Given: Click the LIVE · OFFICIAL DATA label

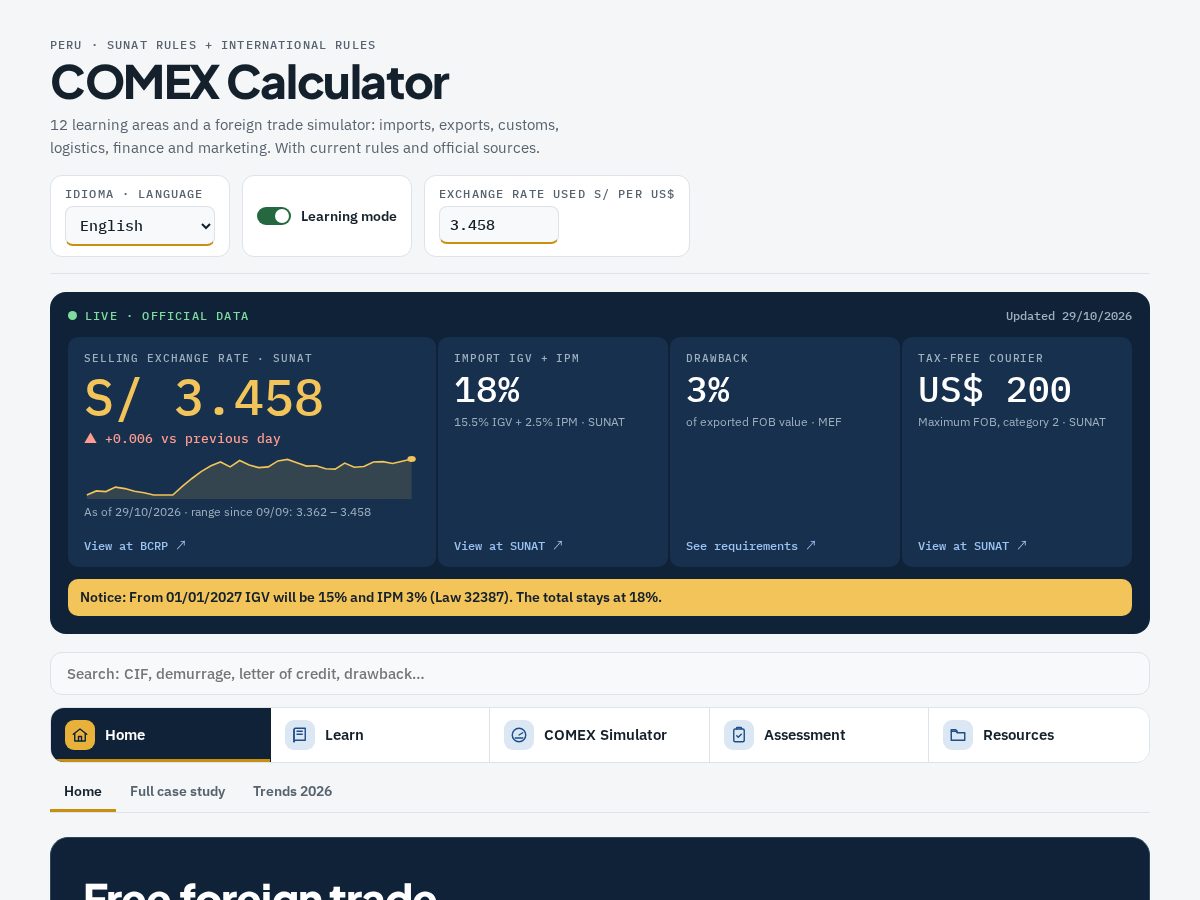Looking at the screenshot, I should tap(167, 316).
